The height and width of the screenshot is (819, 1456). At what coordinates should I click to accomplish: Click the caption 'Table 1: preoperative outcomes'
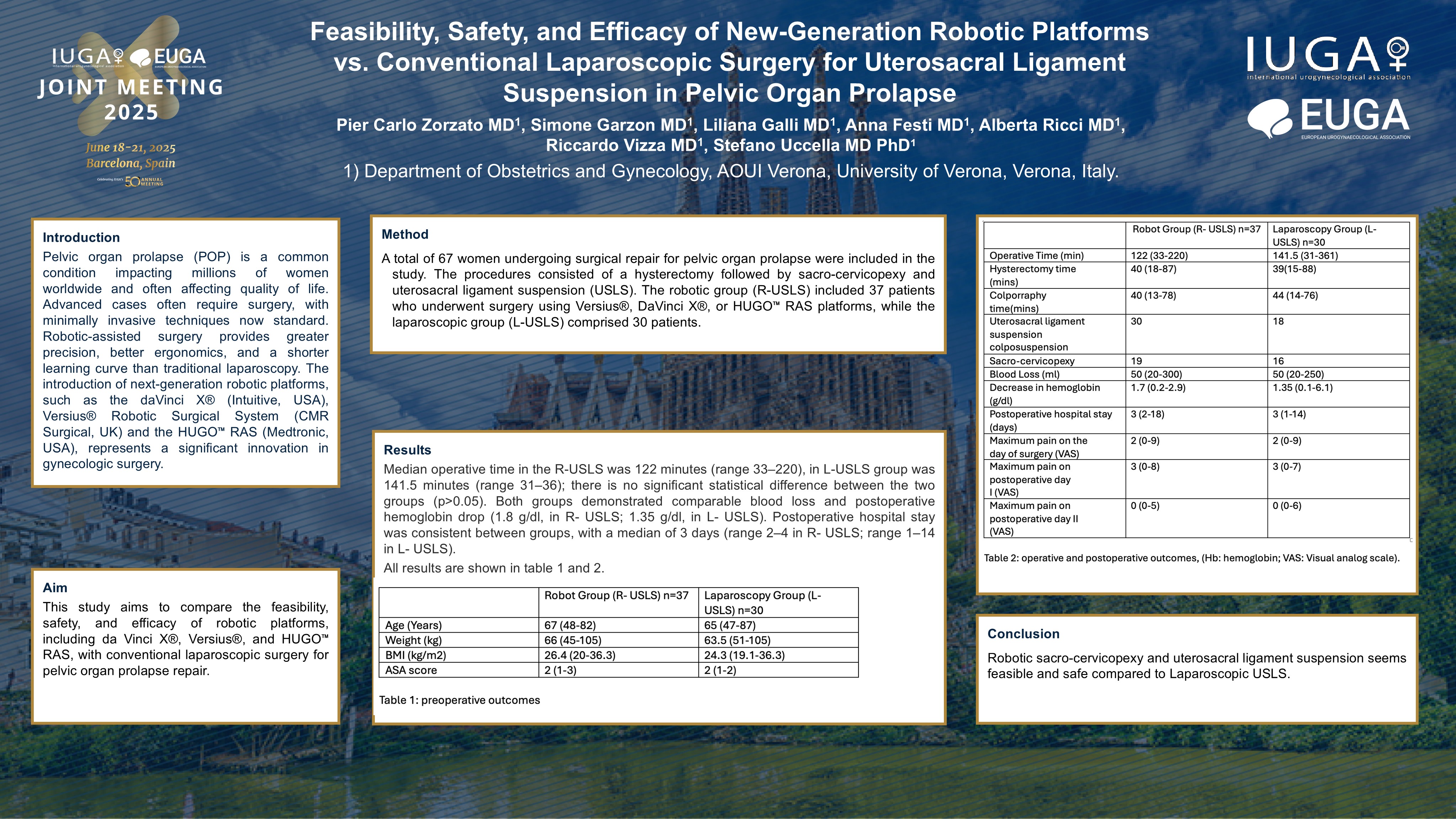pyautogui.click(x=459, y=700)
